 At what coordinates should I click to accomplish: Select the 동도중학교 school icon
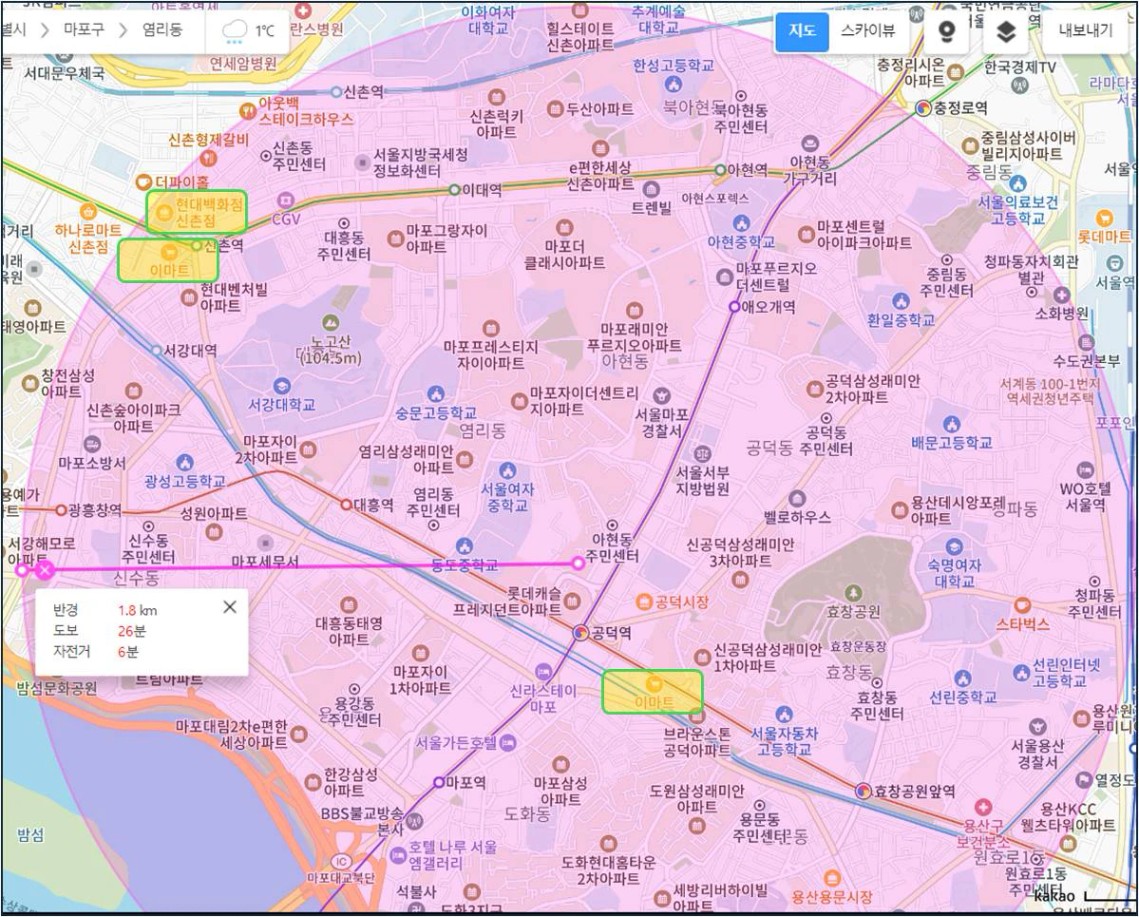coord(464,546)
